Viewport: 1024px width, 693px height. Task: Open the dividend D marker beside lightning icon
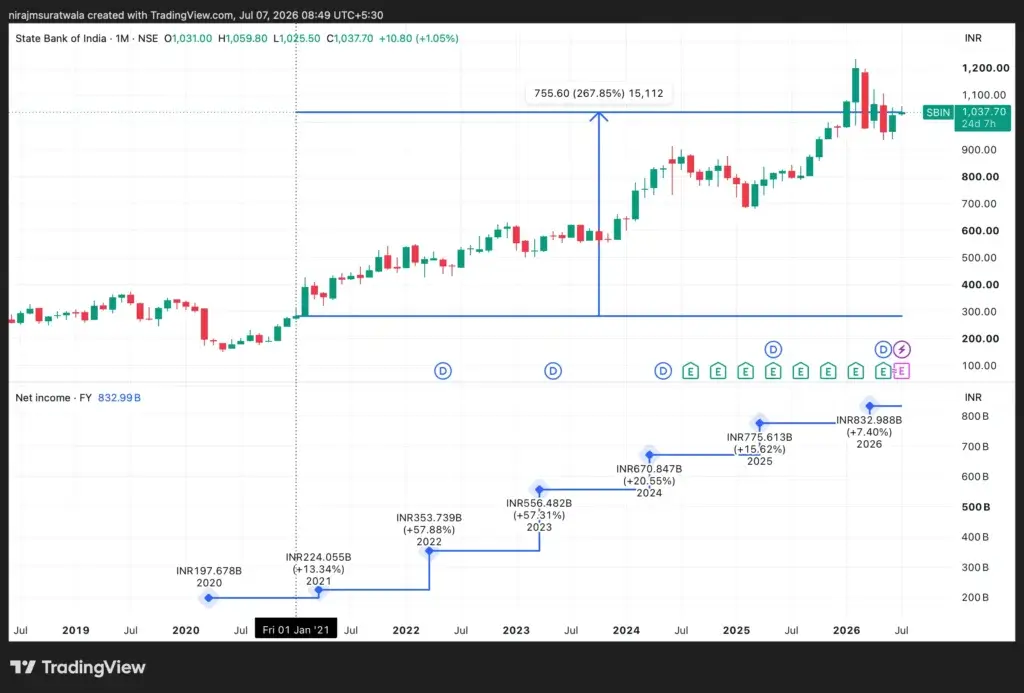point(883,349)
